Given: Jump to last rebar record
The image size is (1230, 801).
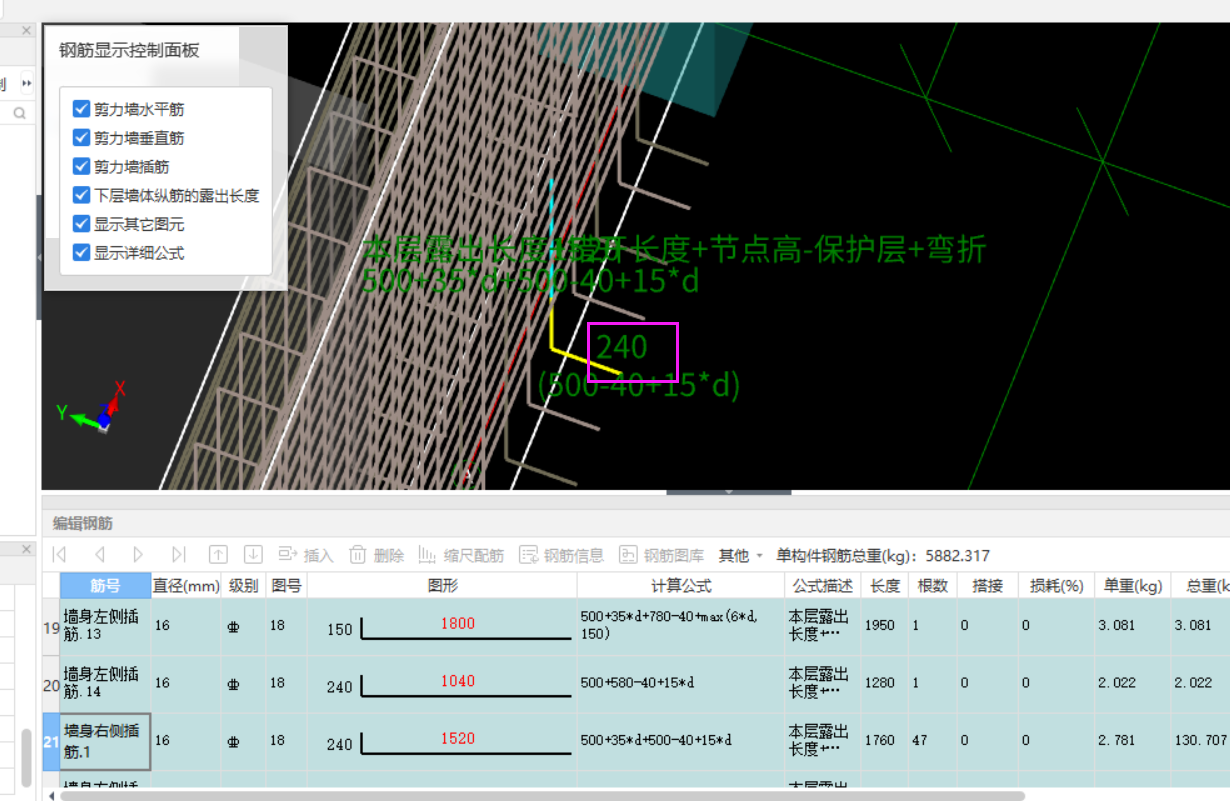Looking at the screenshot, I should click(178, 555).
